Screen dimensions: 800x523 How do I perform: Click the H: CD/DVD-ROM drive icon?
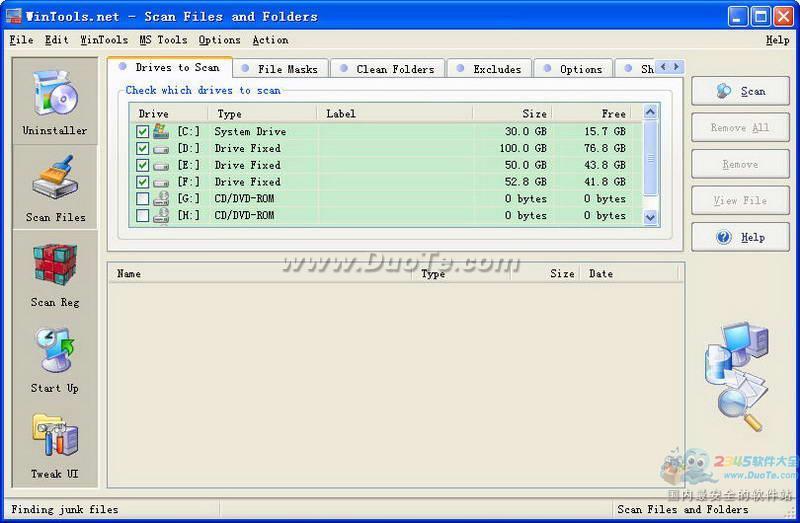click(x=161, y=215)
